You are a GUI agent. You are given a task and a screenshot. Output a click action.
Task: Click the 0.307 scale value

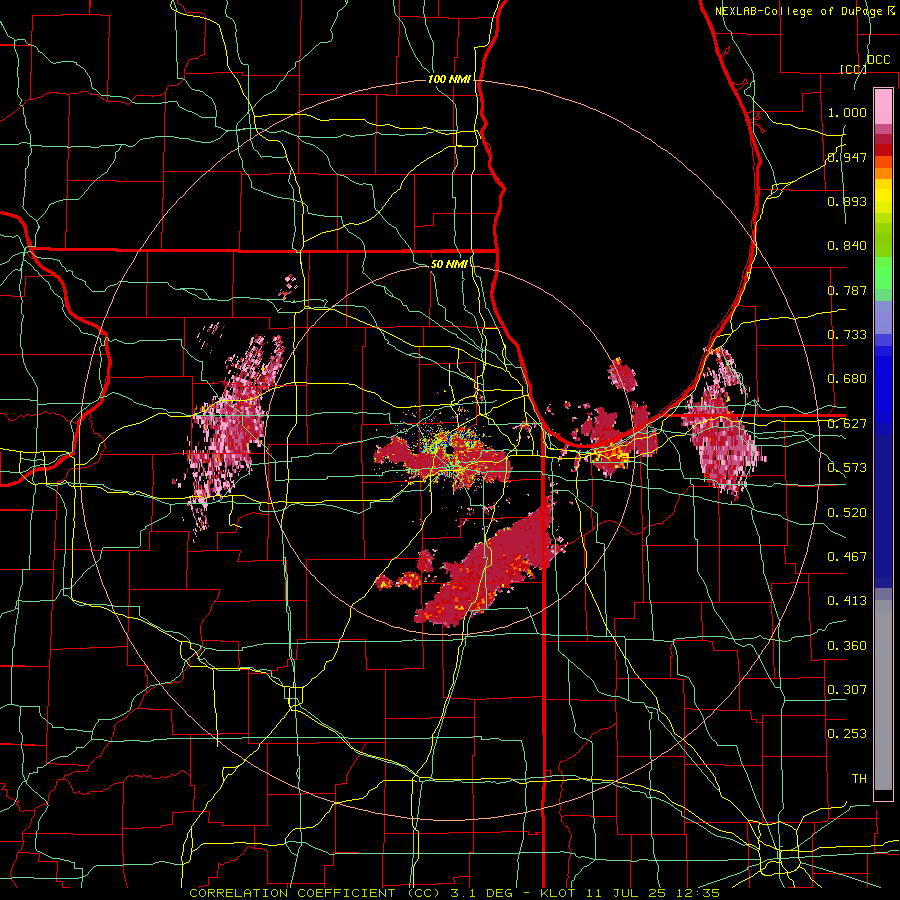point(847,690)
